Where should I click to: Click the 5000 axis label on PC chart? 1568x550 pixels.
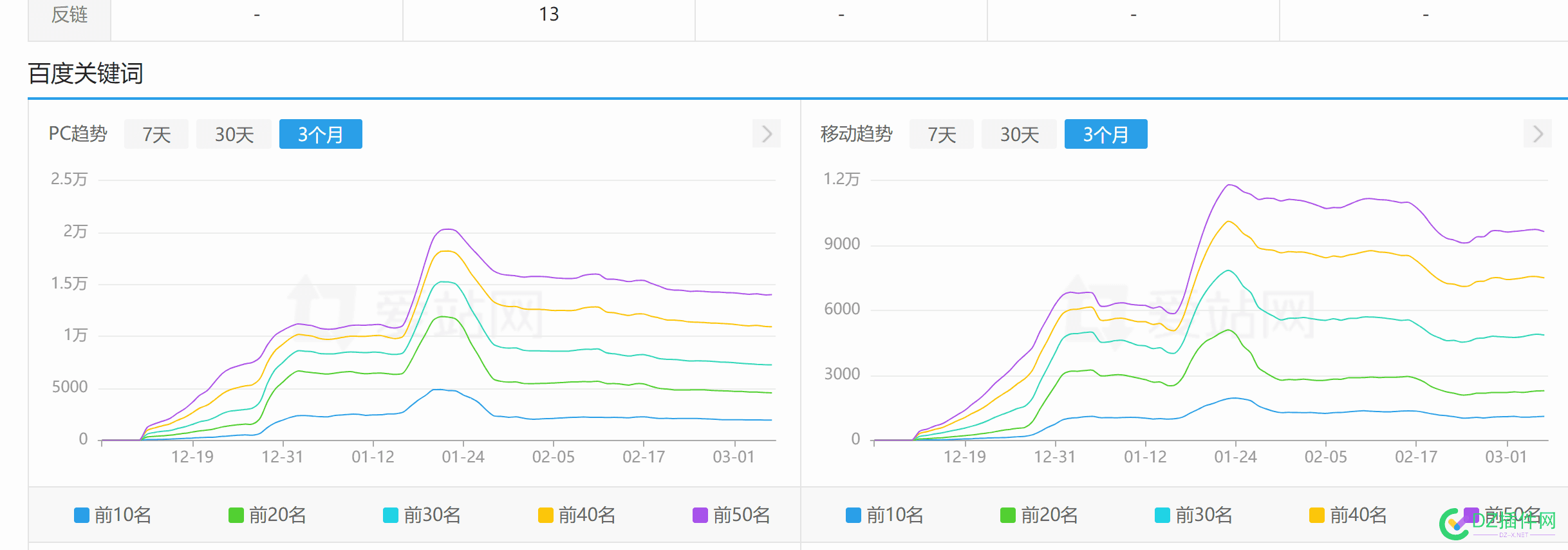[x=70, y=387]
